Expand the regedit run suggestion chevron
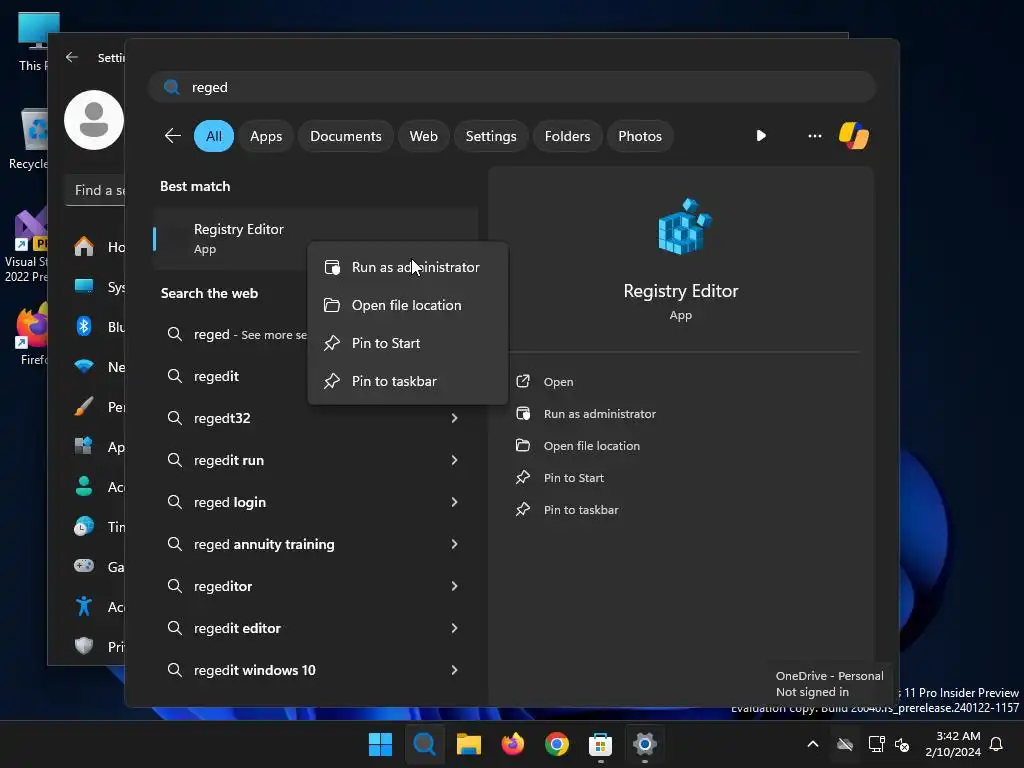 [x=455, y=460]
